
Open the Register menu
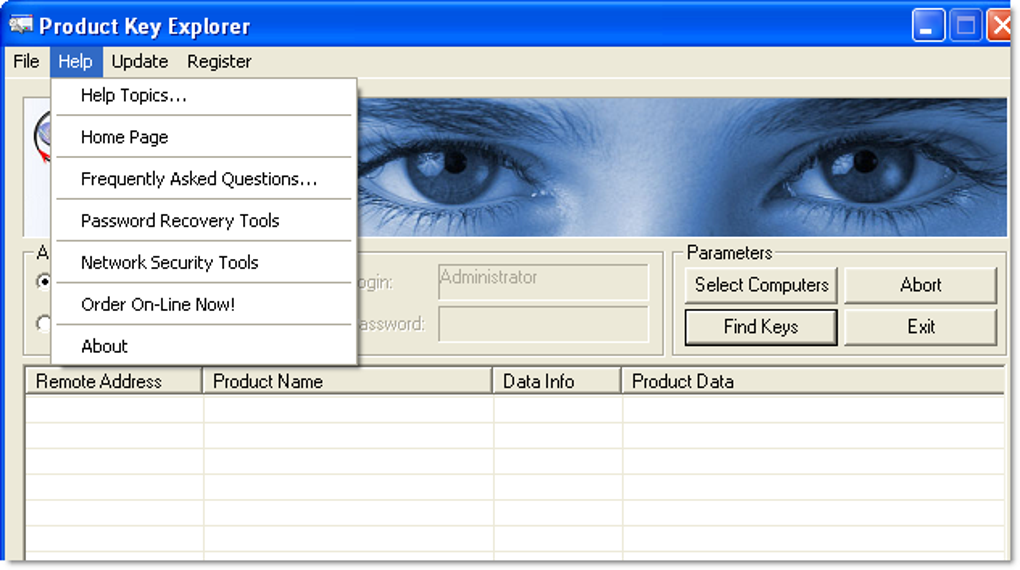(219, 62)
